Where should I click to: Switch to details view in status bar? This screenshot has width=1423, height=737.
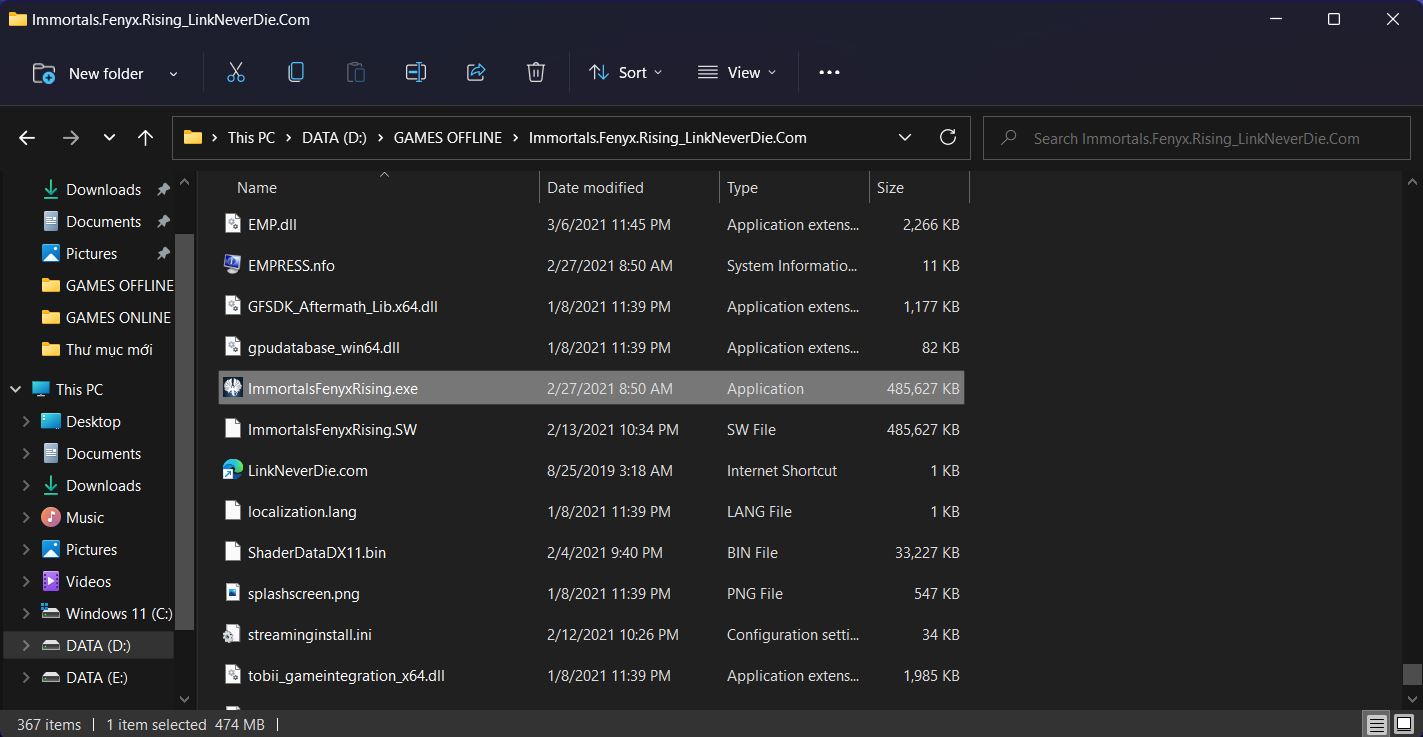[1377, 725]
